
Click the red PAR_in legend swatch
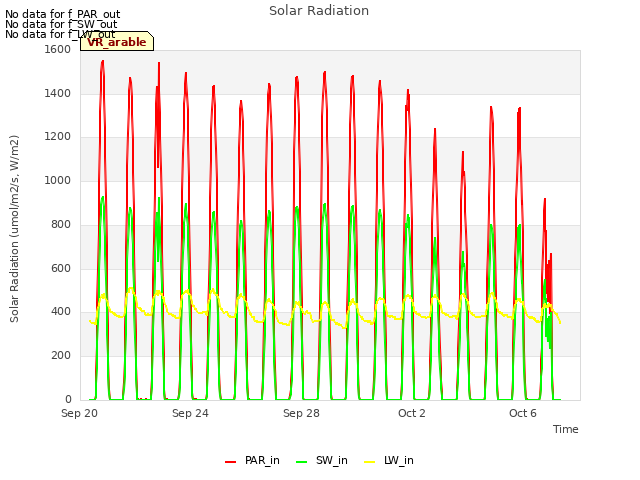[231, 462]
